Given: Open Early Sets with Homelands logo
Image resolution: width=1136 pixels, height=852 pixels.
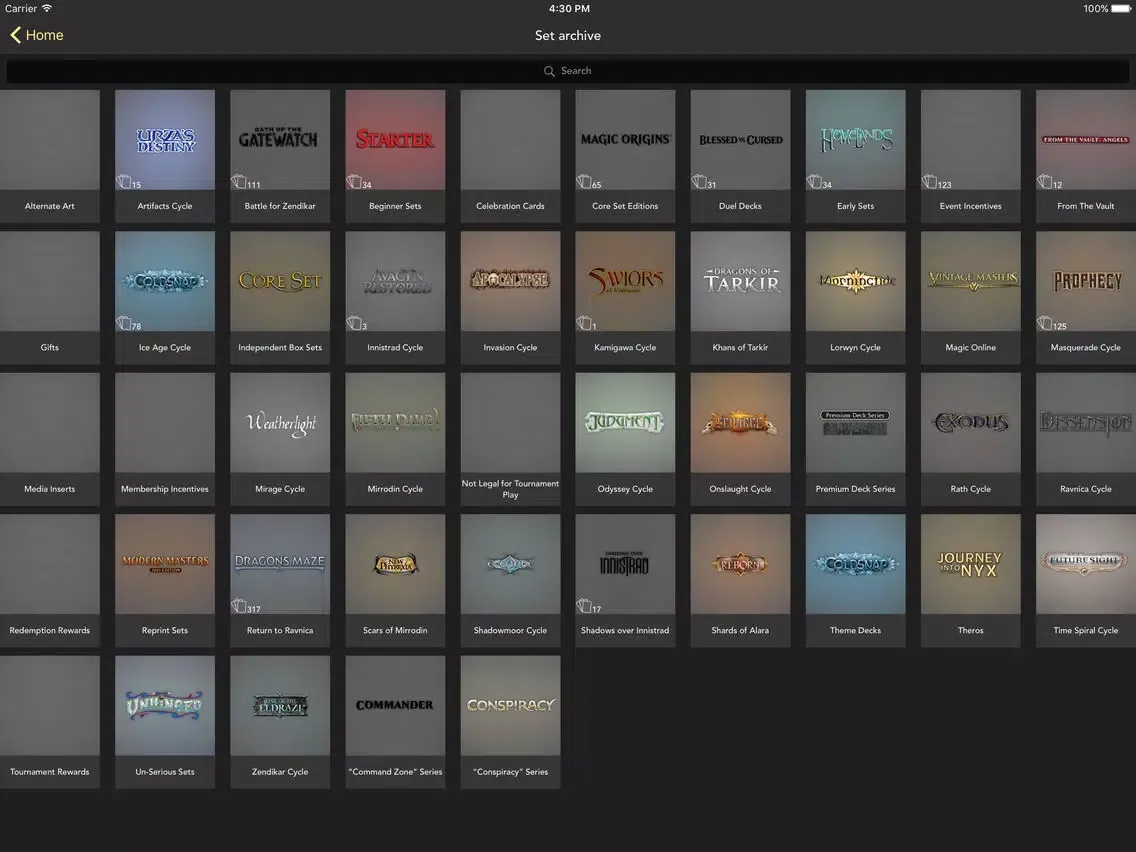Looking at the screenshot, I should 856,156.
